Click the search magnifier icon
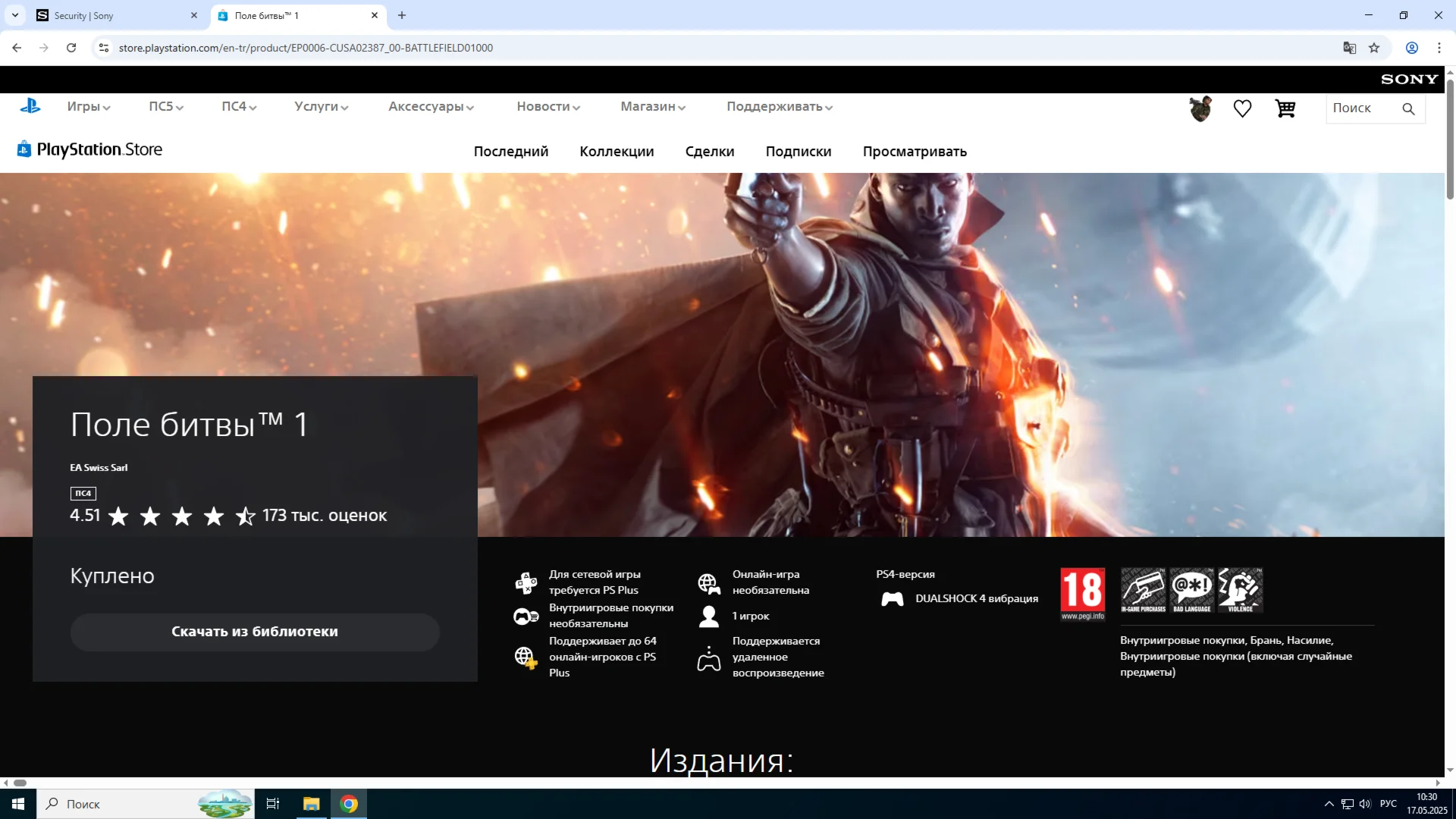This screenshot has width=1456, height=819. (1408, 108)
